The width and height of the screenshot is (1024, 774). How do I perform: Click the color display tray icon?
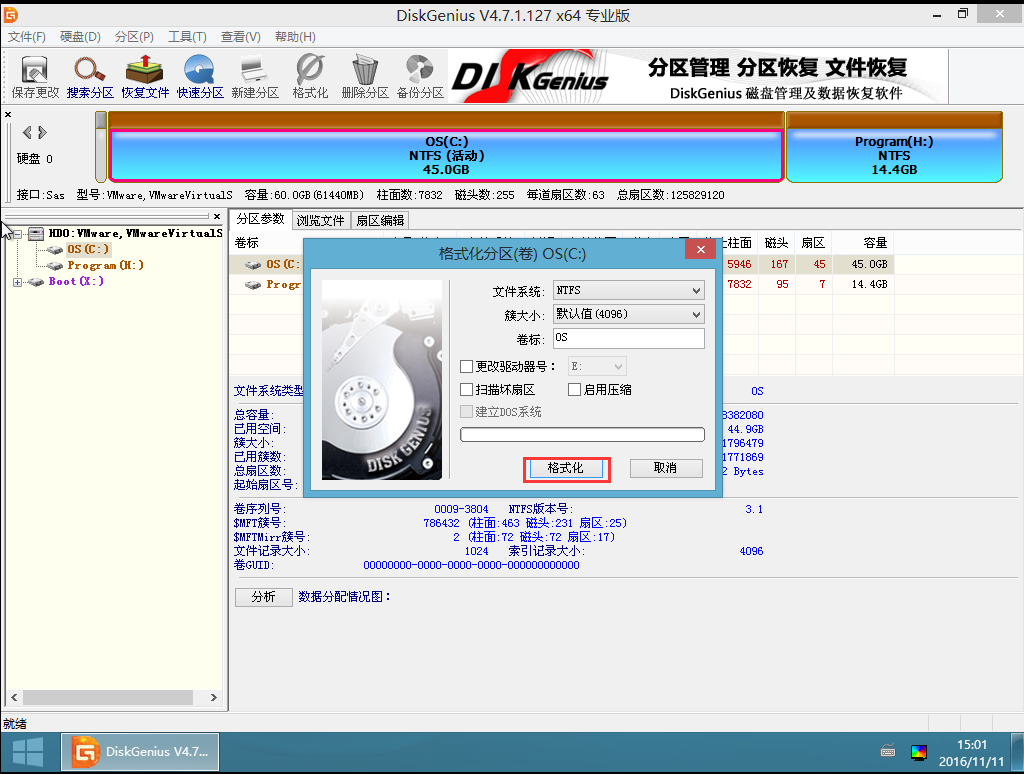[x=919, y=752]
